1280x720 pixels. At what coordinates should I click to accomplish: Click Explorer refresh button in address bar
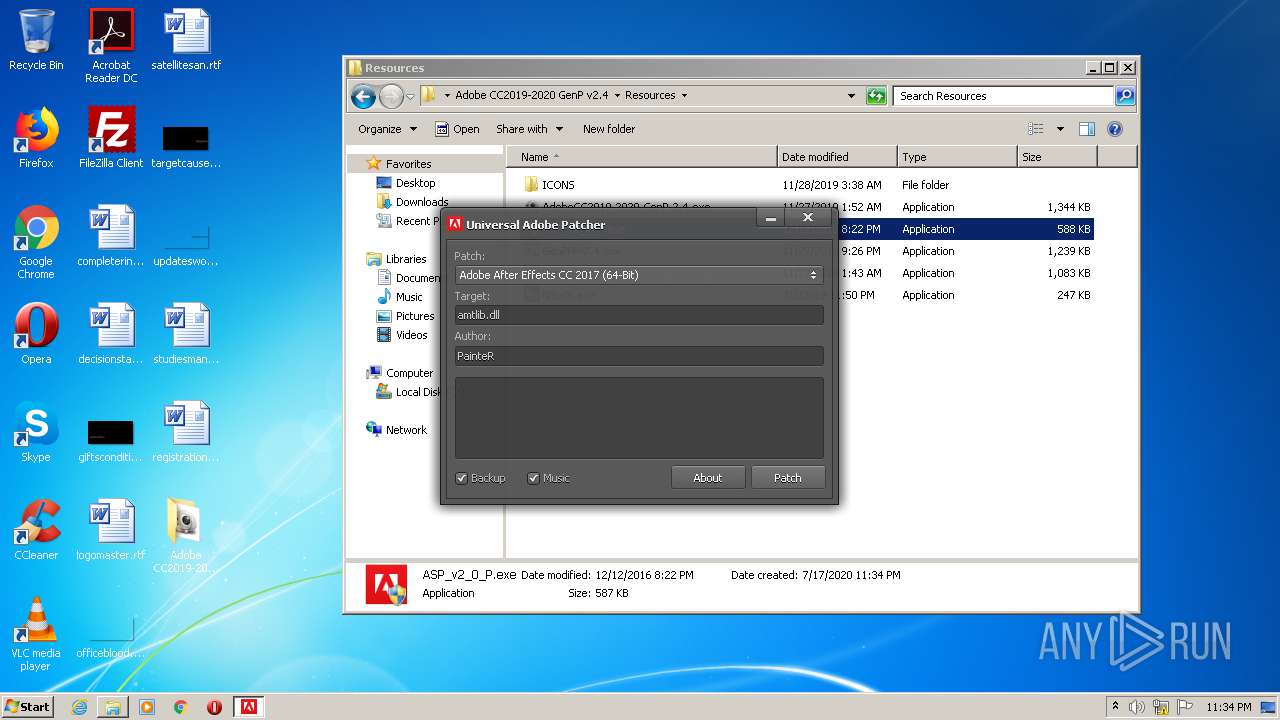pos(876,96)
